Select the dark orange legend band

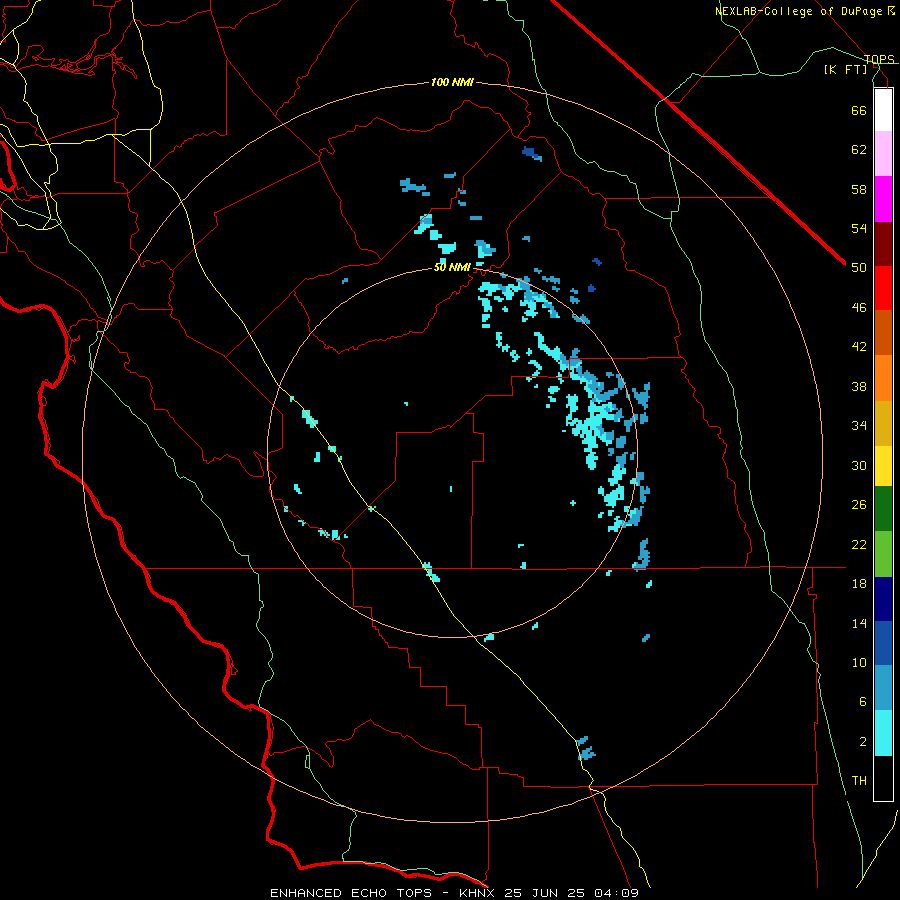[x=883, y=333]
